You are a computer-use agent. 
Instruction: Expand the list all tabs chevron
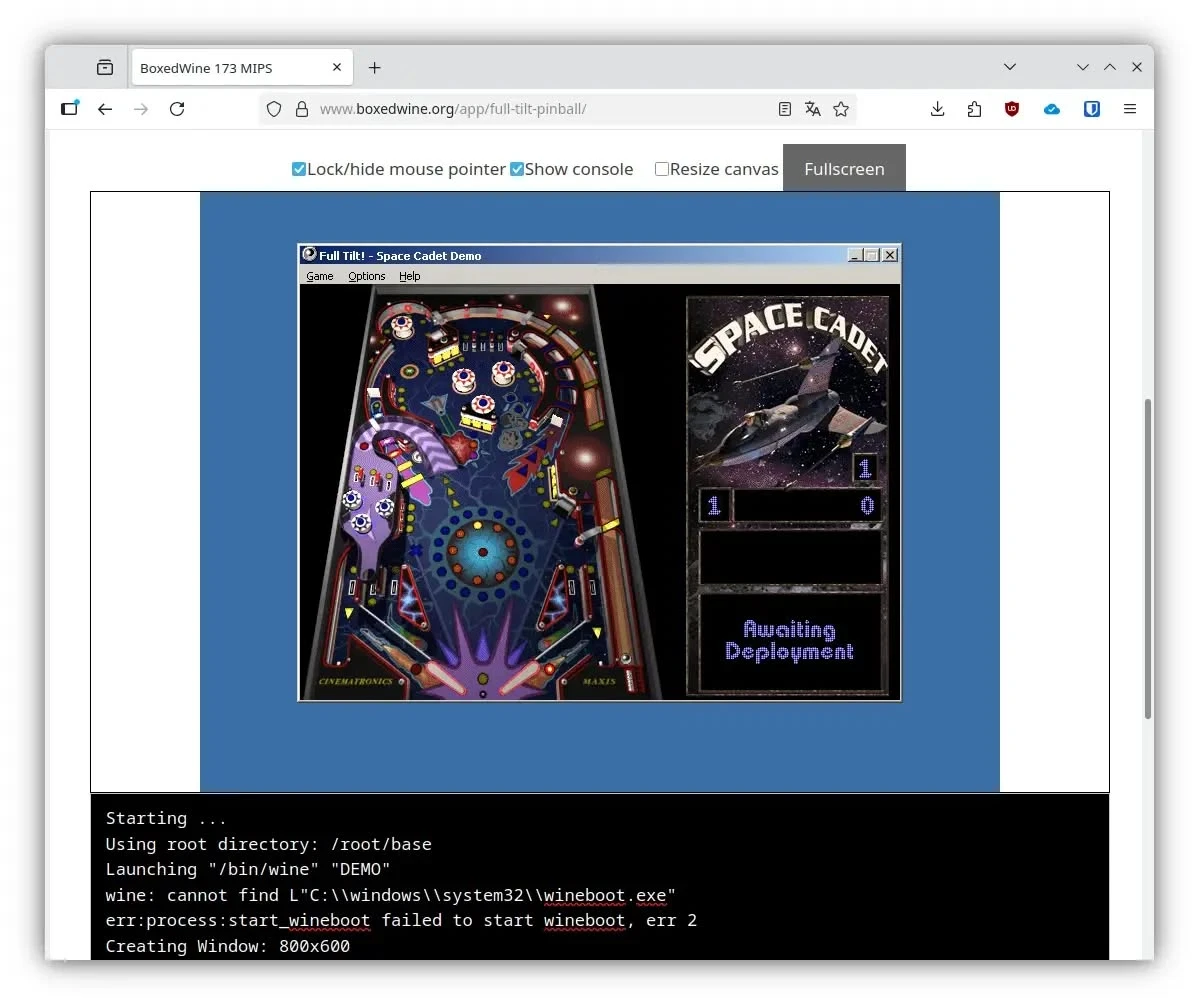pyautogui.click(x=1010, y=67)
